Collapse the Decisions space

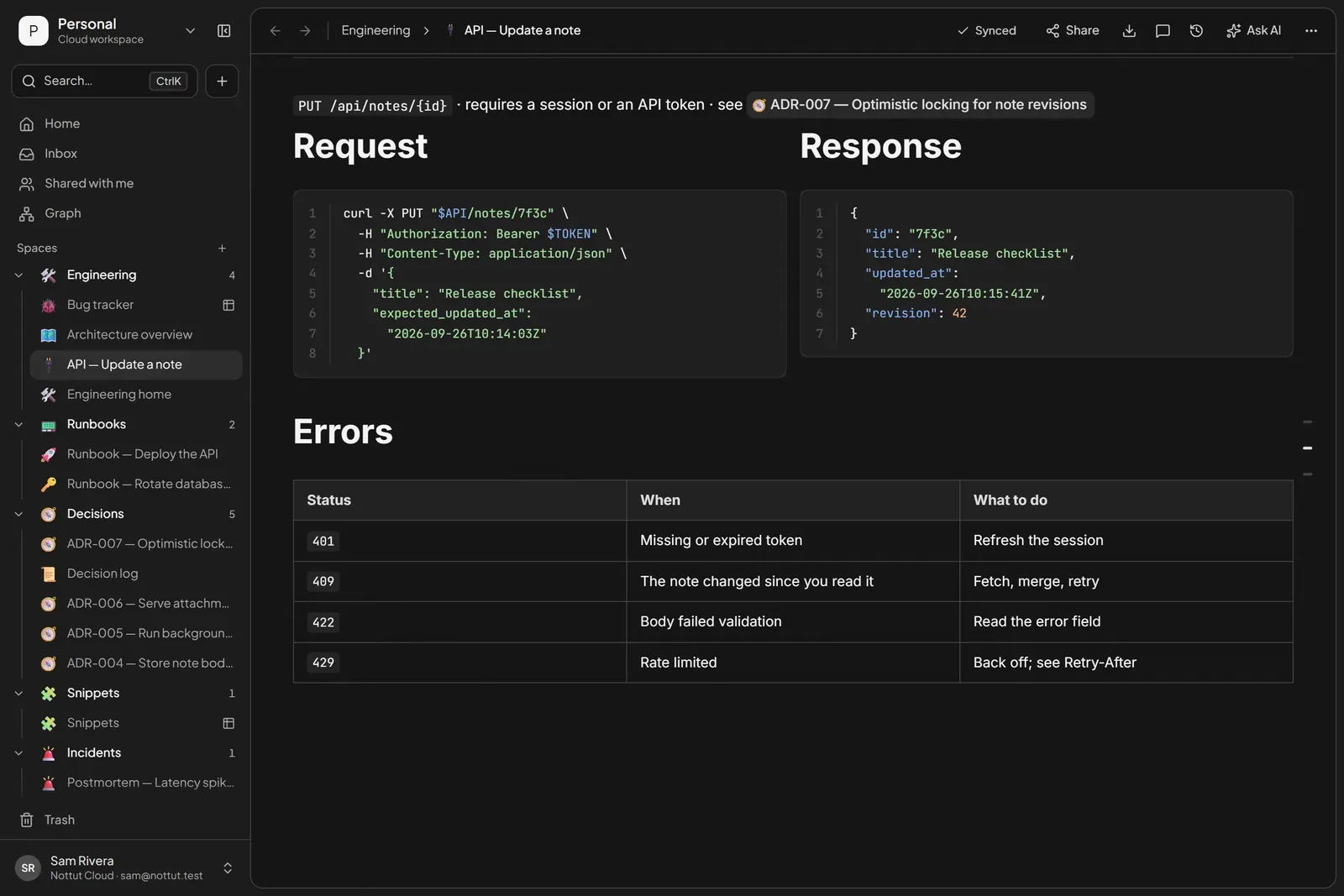coord(18,514)
